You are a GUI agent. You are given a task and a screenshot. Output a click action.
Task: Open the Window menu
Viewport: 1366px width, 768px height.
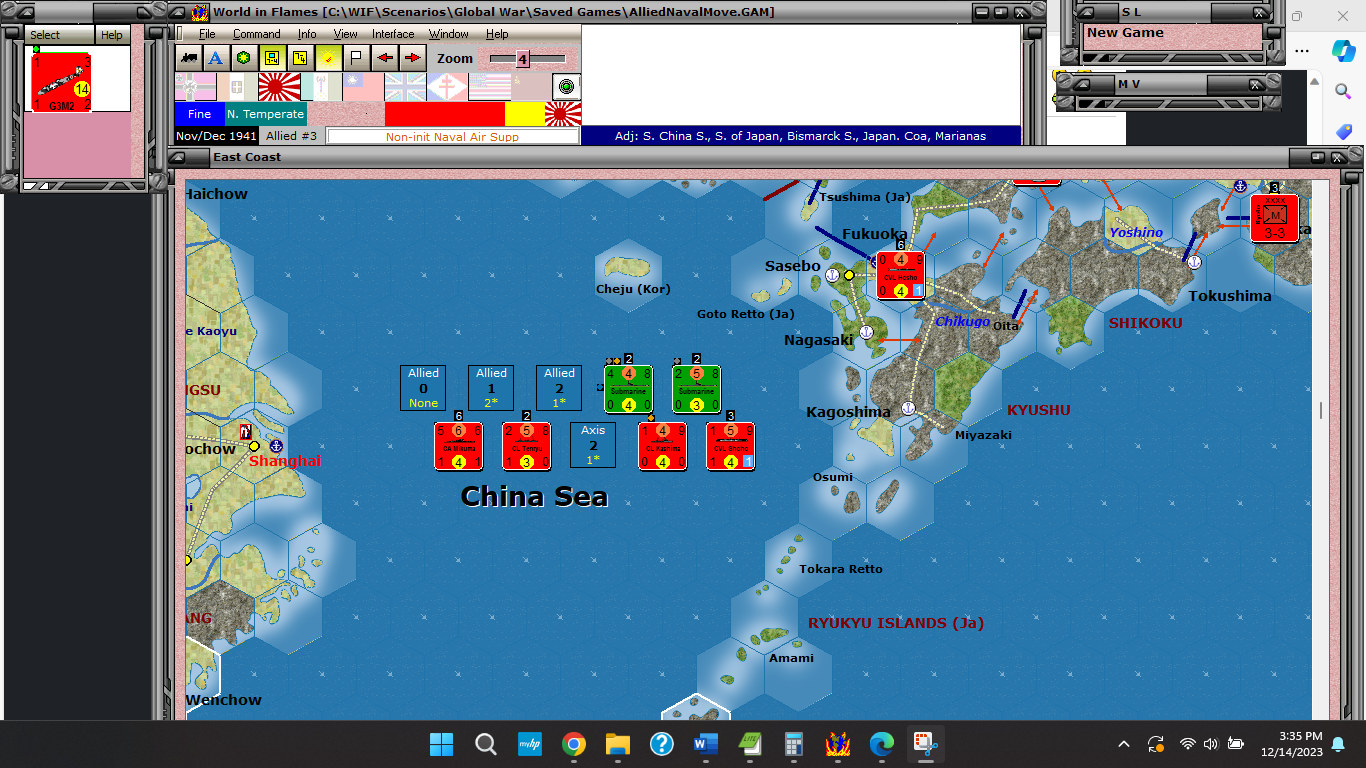pyautogui.click(x=449, y=34)
